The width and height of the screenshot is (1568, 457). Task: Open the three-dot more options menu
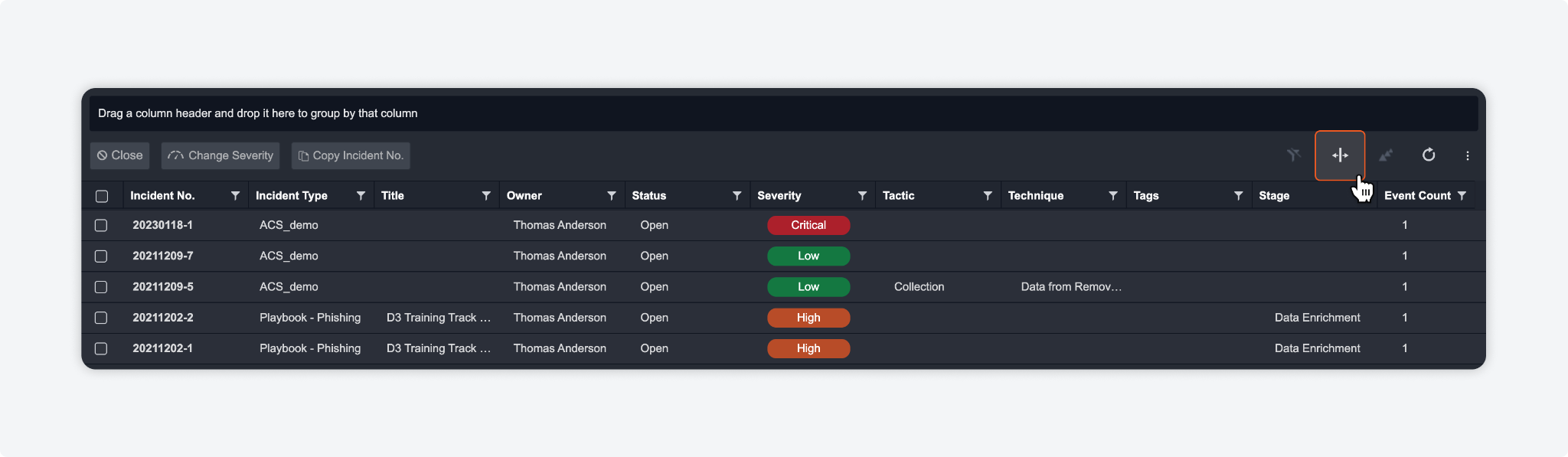[x=1467, y=155]
